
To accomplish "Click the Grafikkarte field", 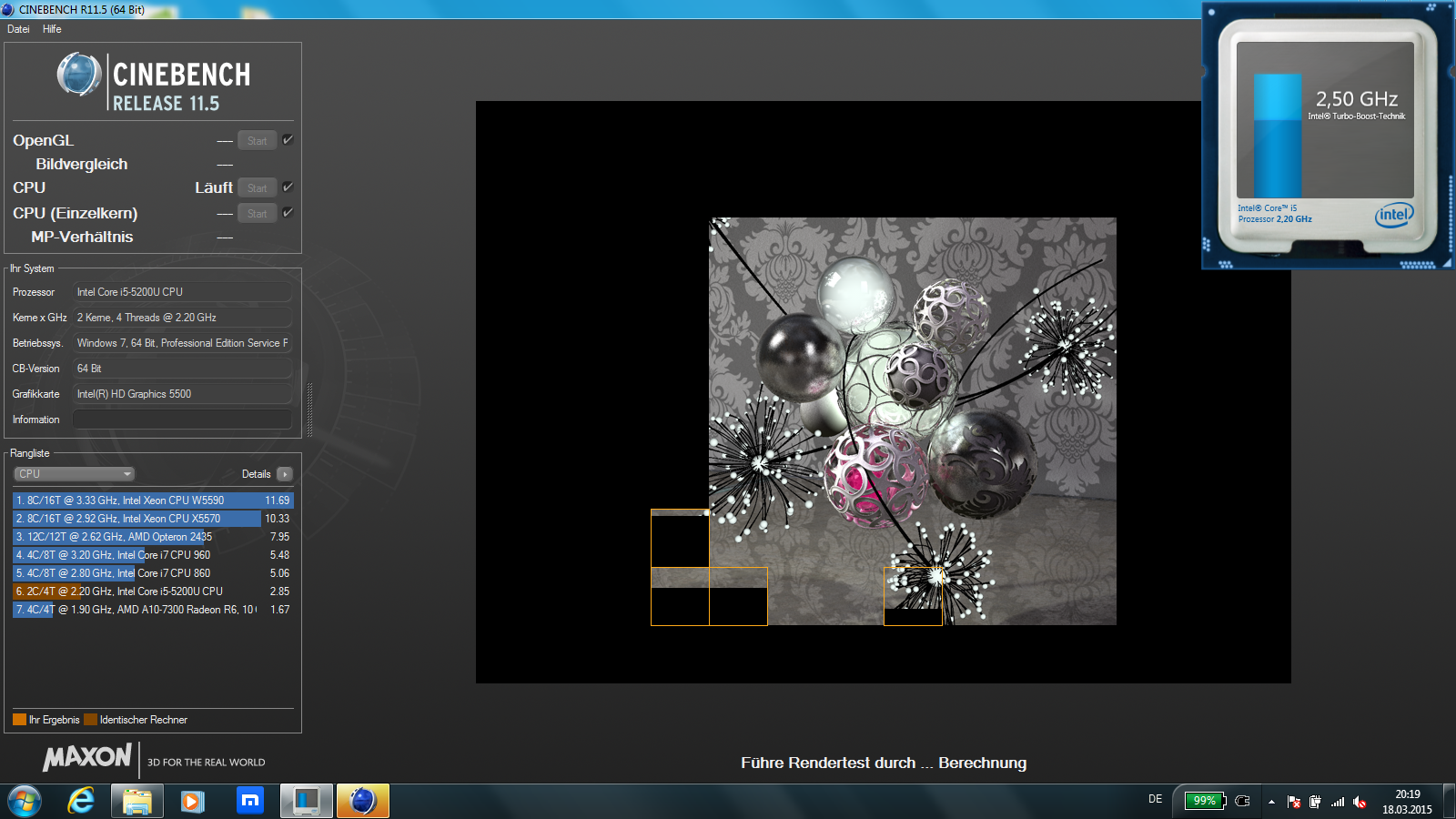I will (182, 394).
